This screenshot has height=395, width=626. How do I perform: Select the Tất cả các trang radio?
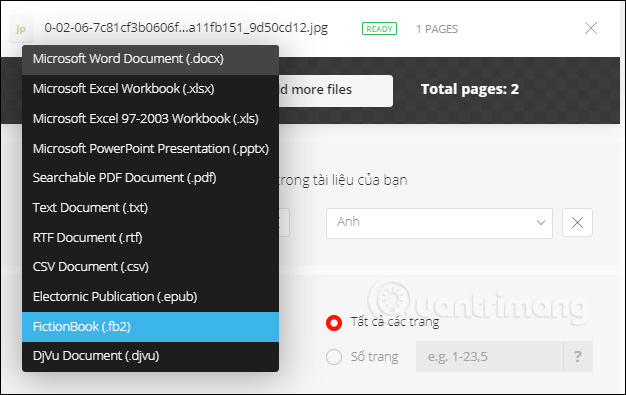pos(334,323)
